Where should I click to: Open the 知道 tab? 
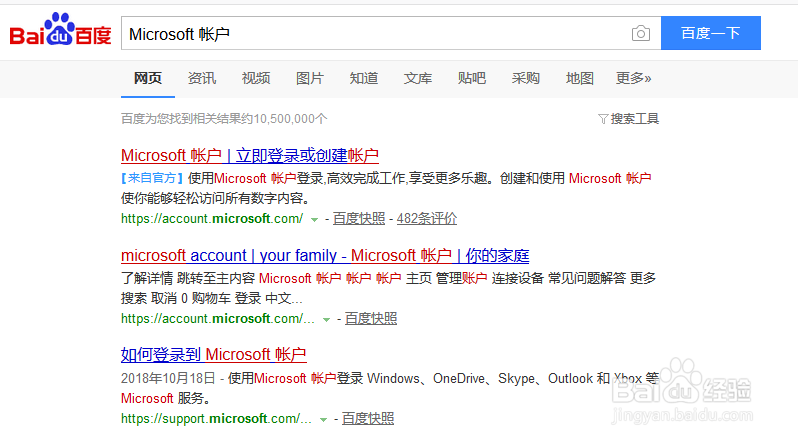(363, 78)
